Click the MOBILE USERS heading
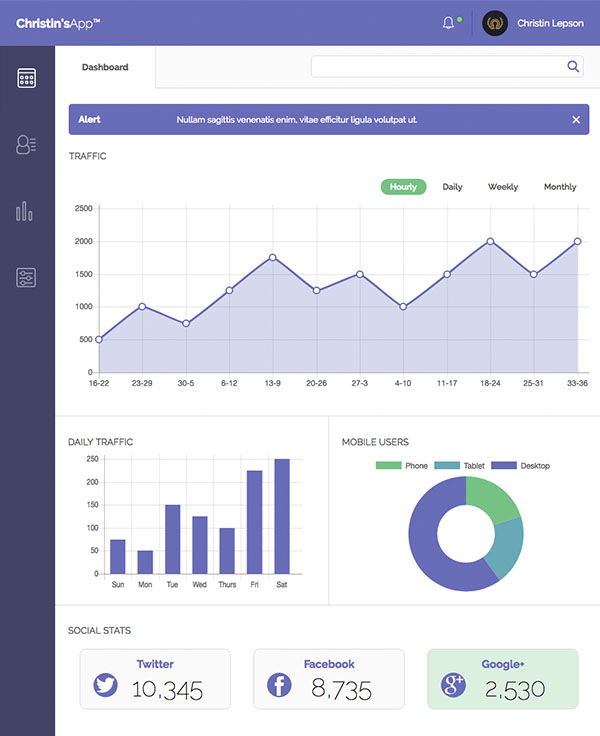 [x=375, y=442]
